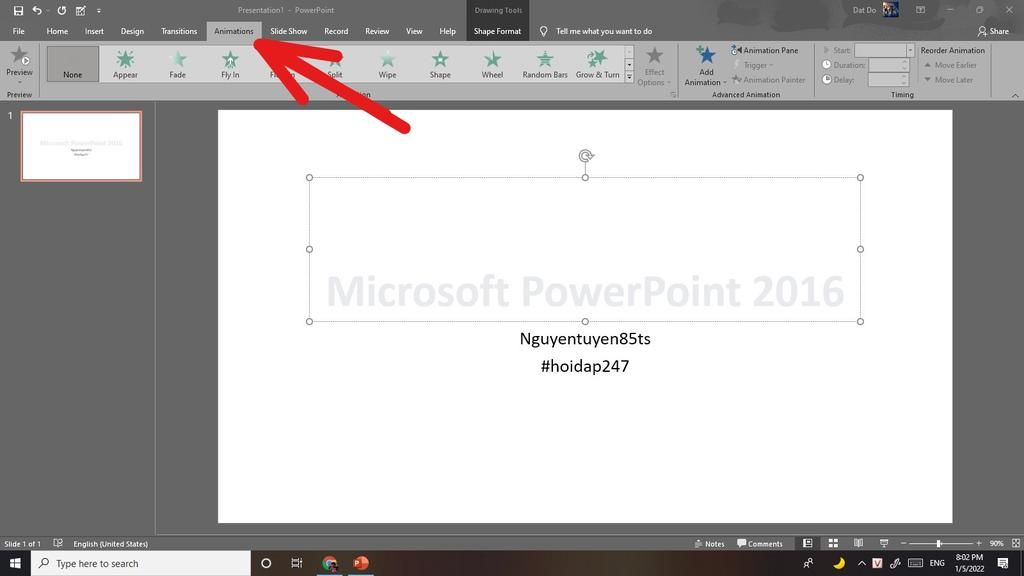This screenshot has width=1024, height=576.
Task: Apply the Appear animation effect
Action: (x=125, y=65)
